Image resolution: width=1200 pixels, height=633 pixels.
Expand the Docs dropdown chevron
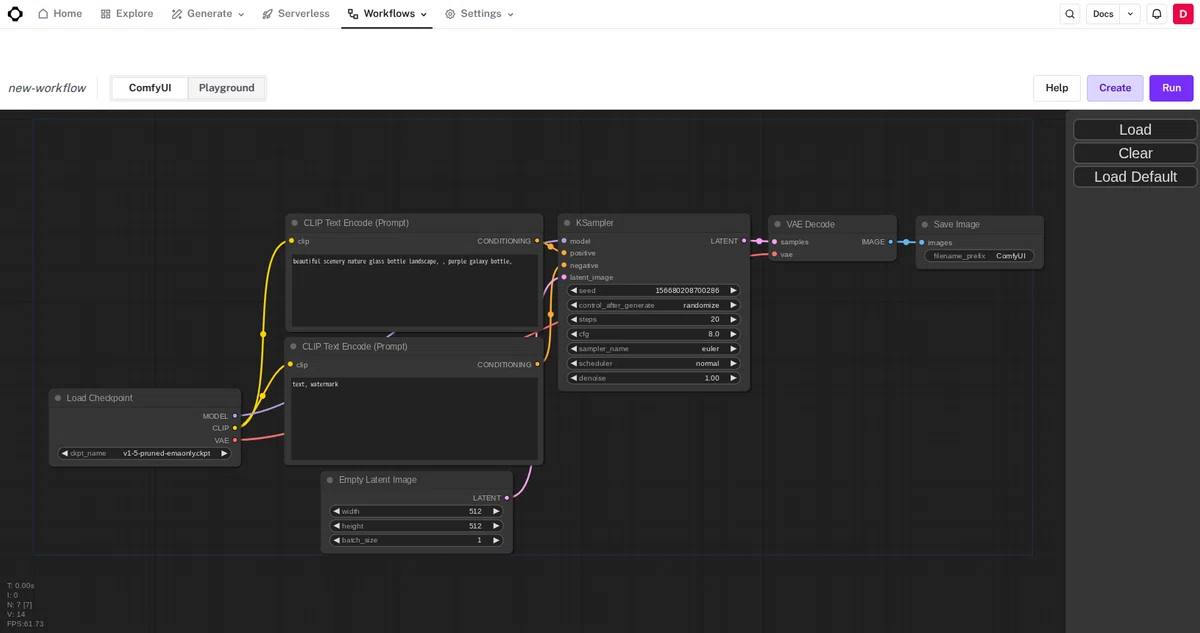(x=1130, y=14)
